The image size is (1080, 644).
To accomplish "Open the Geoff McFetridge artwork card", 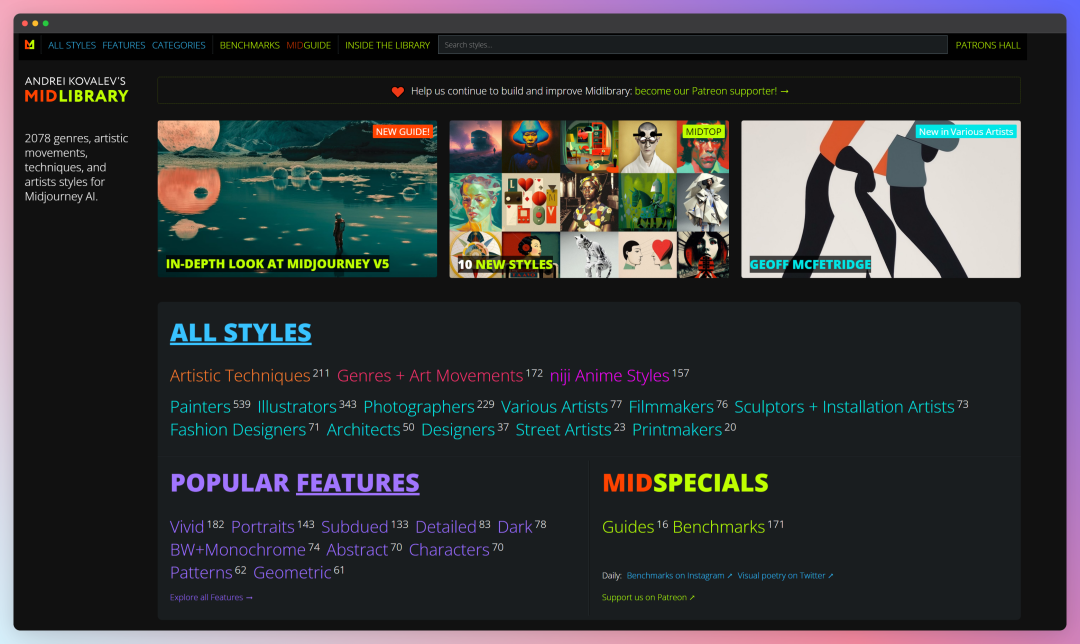I will [x=881, y=199].
